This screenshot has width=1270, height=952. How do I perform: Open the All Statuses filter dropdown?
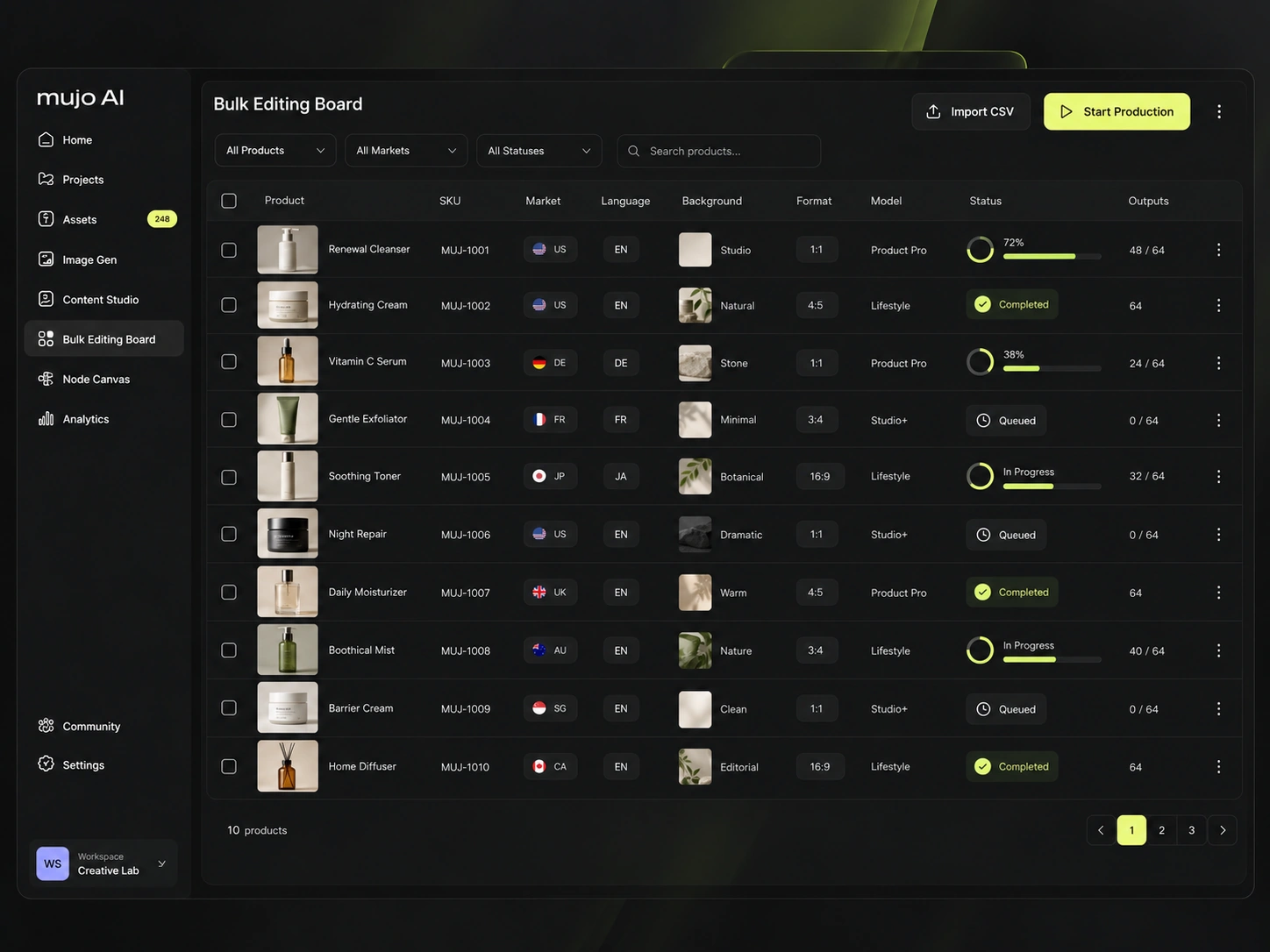coord(539,151)
